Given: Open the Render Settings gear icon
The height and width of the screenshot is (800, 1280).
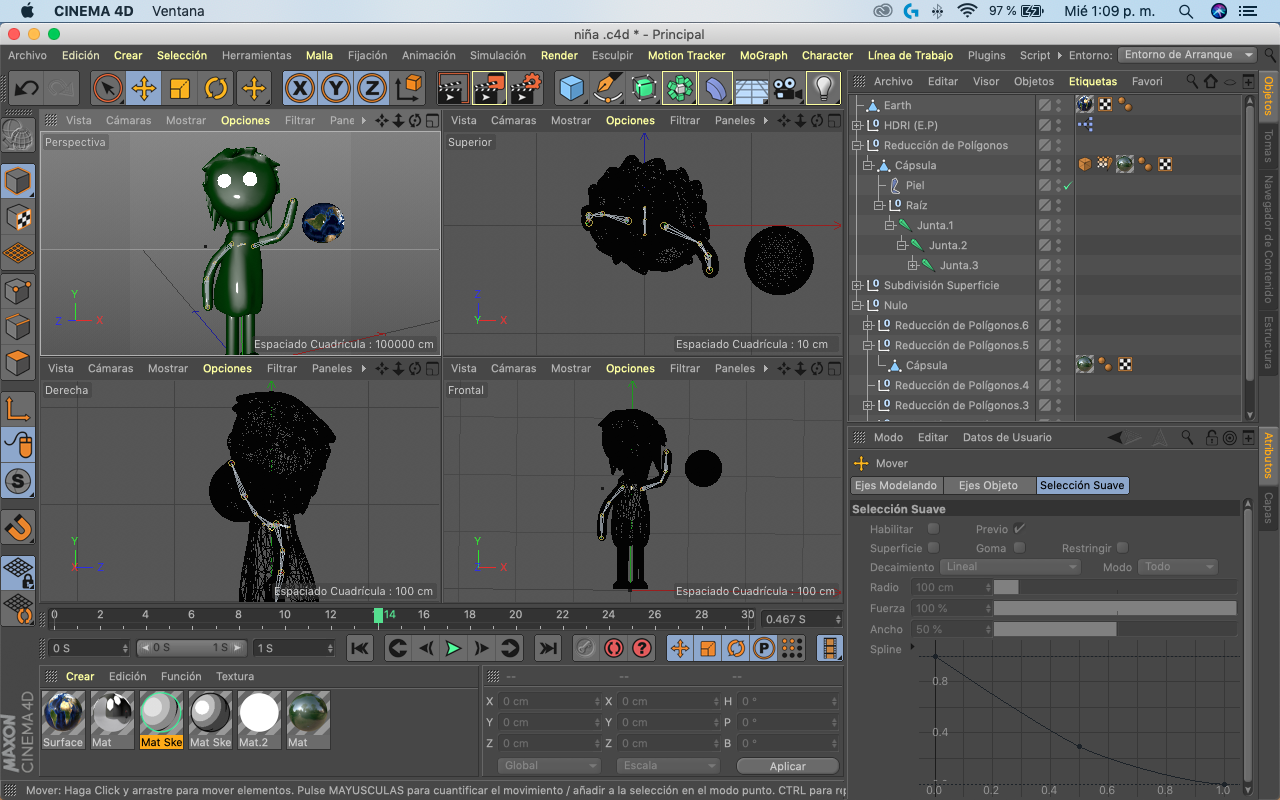Looking at the screenshot, I should coord(525,88).
